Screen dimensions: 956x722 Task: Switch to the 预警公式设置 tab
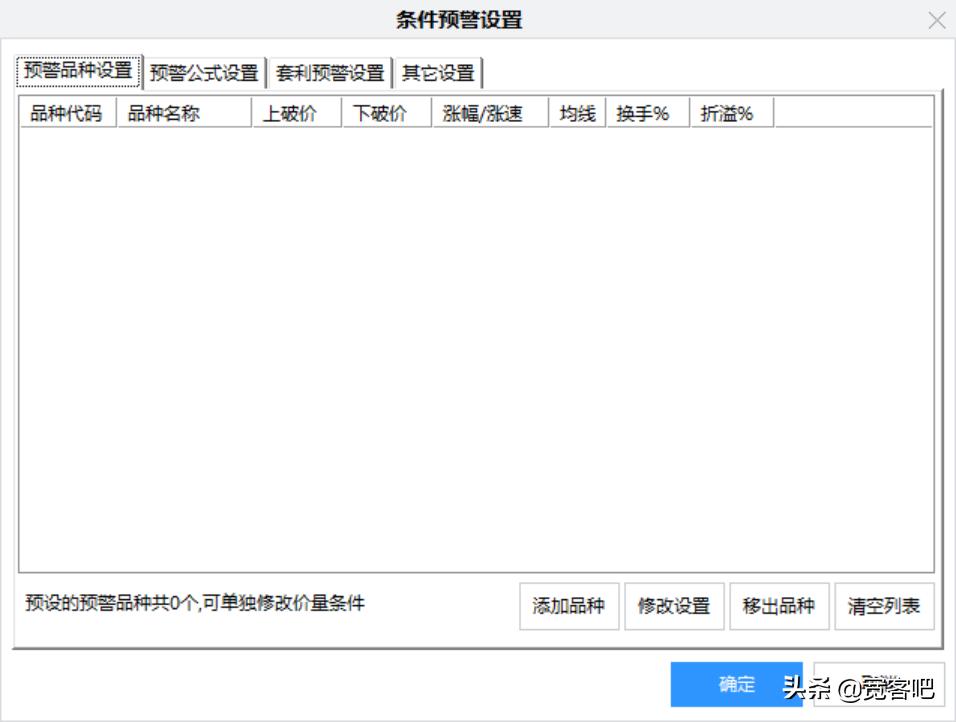point(205,72)
